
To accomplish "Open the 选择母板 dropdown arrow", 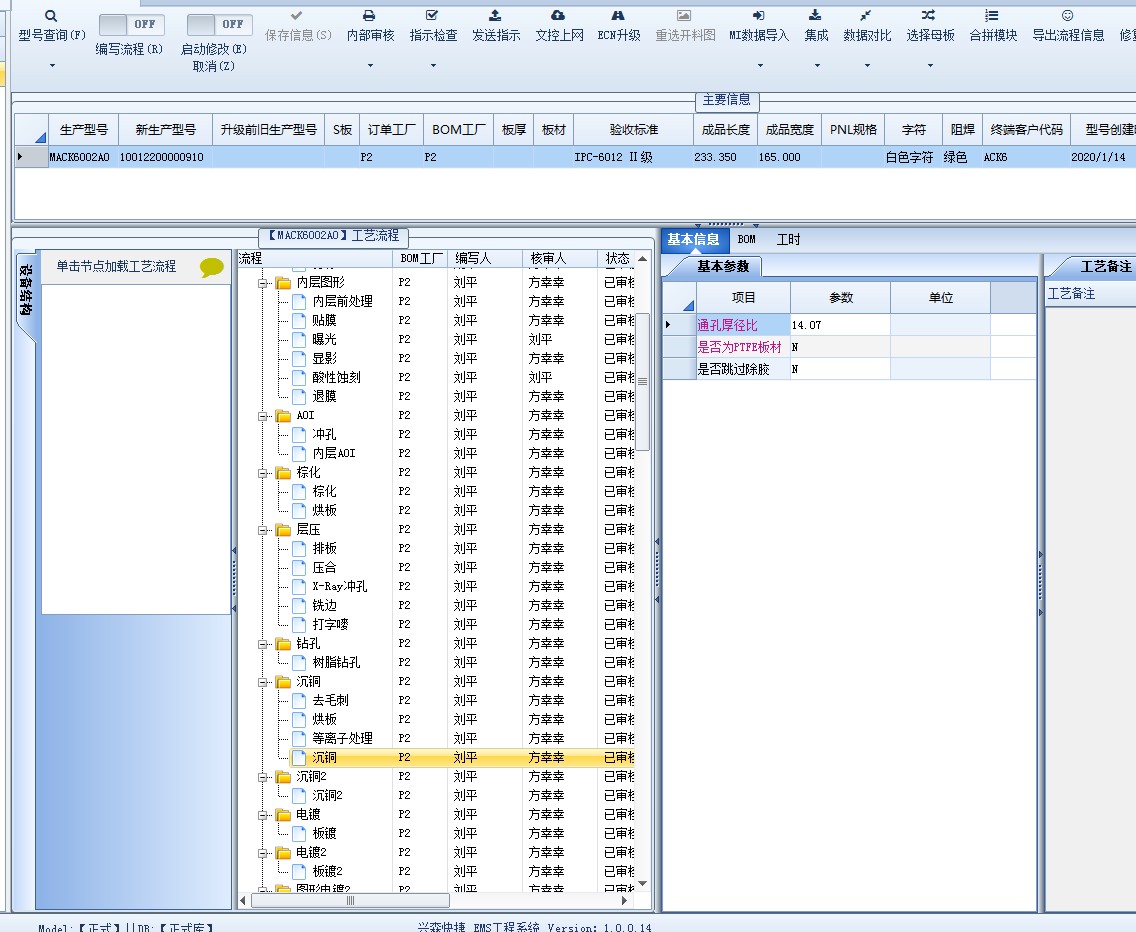I will coord(930,65).
